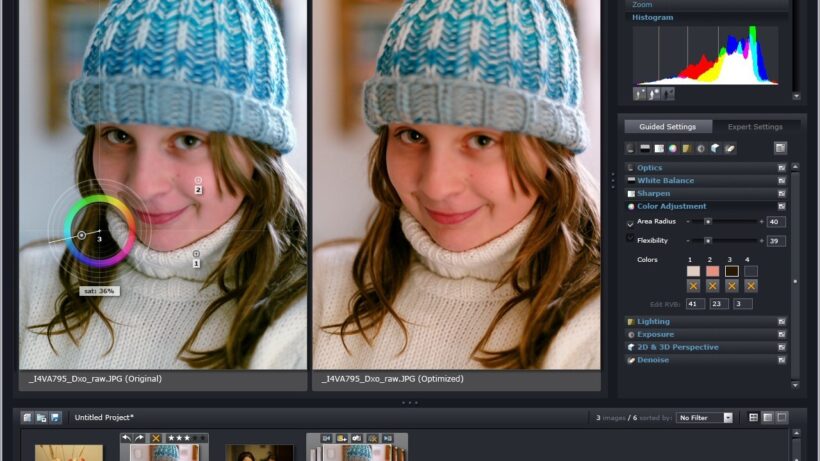The image size is (820, 461).
Task: Click the last stack navigation icon
Action: [388, 438]
